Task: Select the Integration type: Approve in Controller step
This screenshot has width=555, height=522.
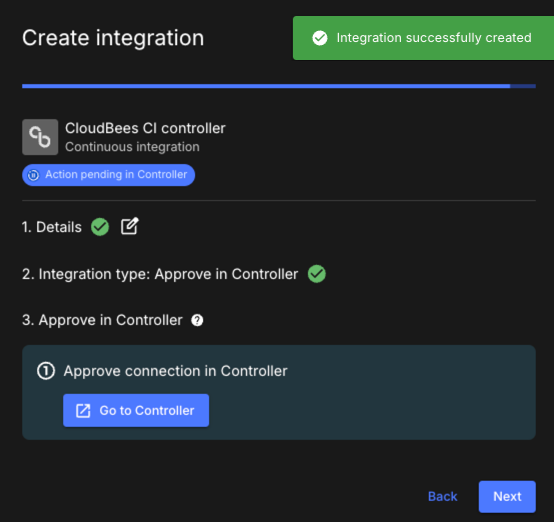Action: (x=160, y=274)
